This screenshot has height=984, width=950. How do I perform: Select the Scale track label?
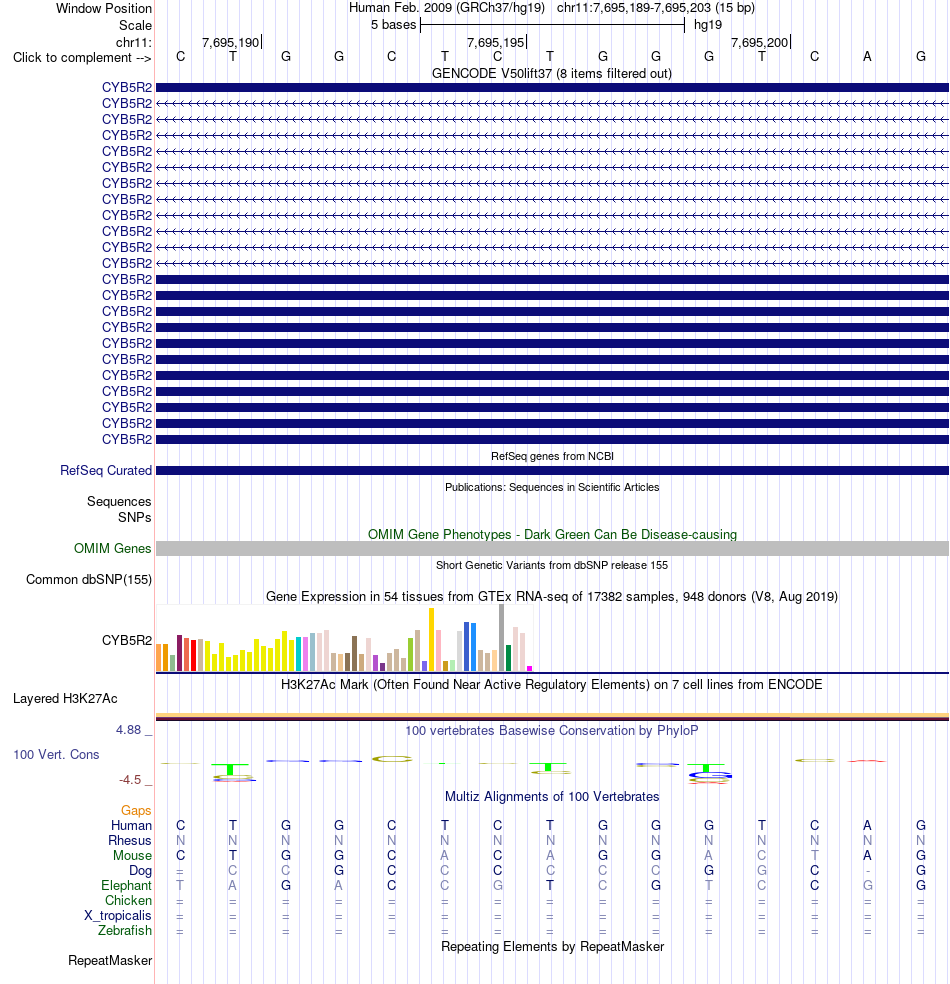(136, 25)
